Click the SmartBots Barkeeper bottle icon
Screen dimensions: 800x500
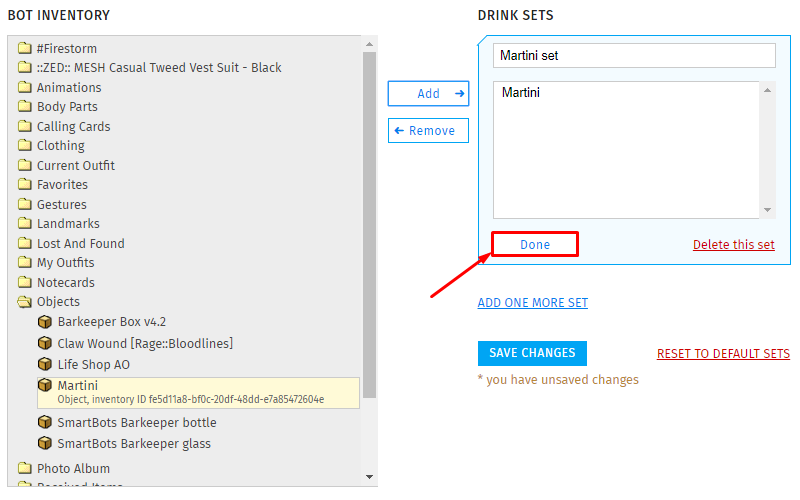(x=45, y=422)
